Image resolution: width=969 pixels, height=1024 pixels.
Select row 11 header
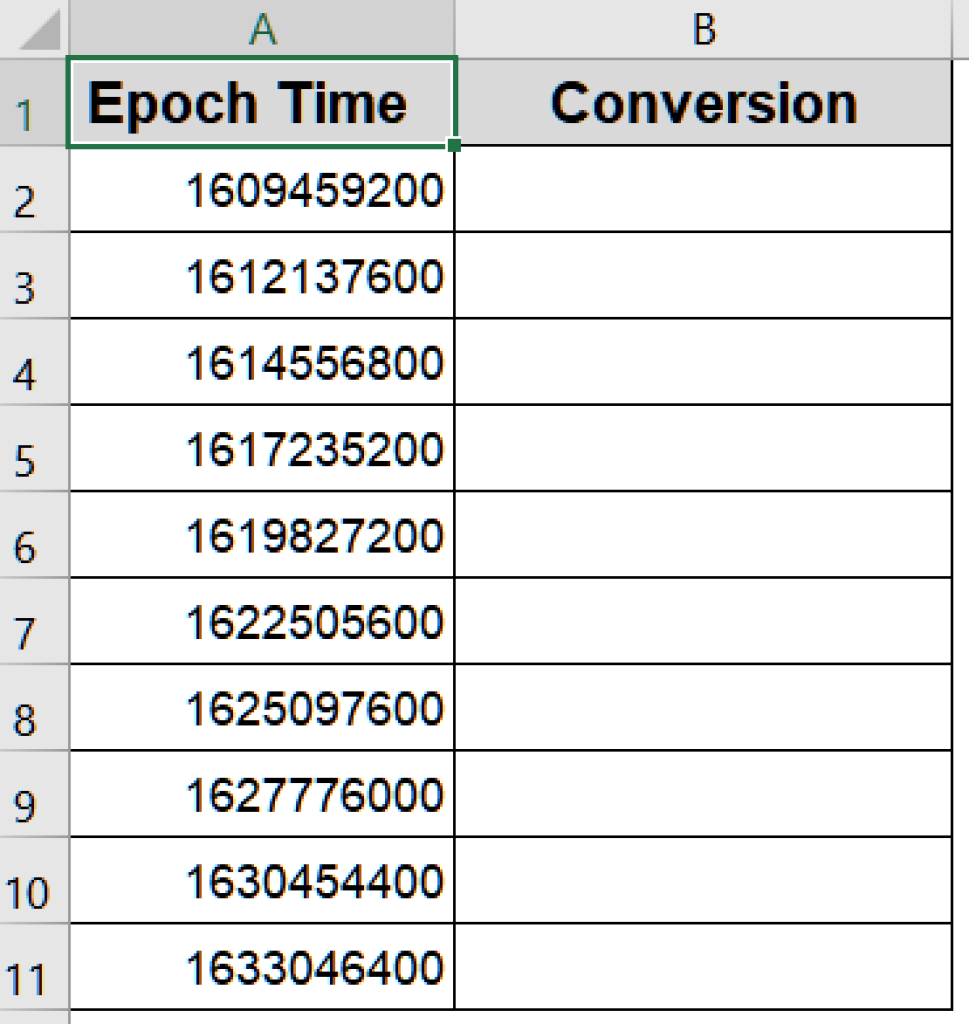click(x=34, y=967)
